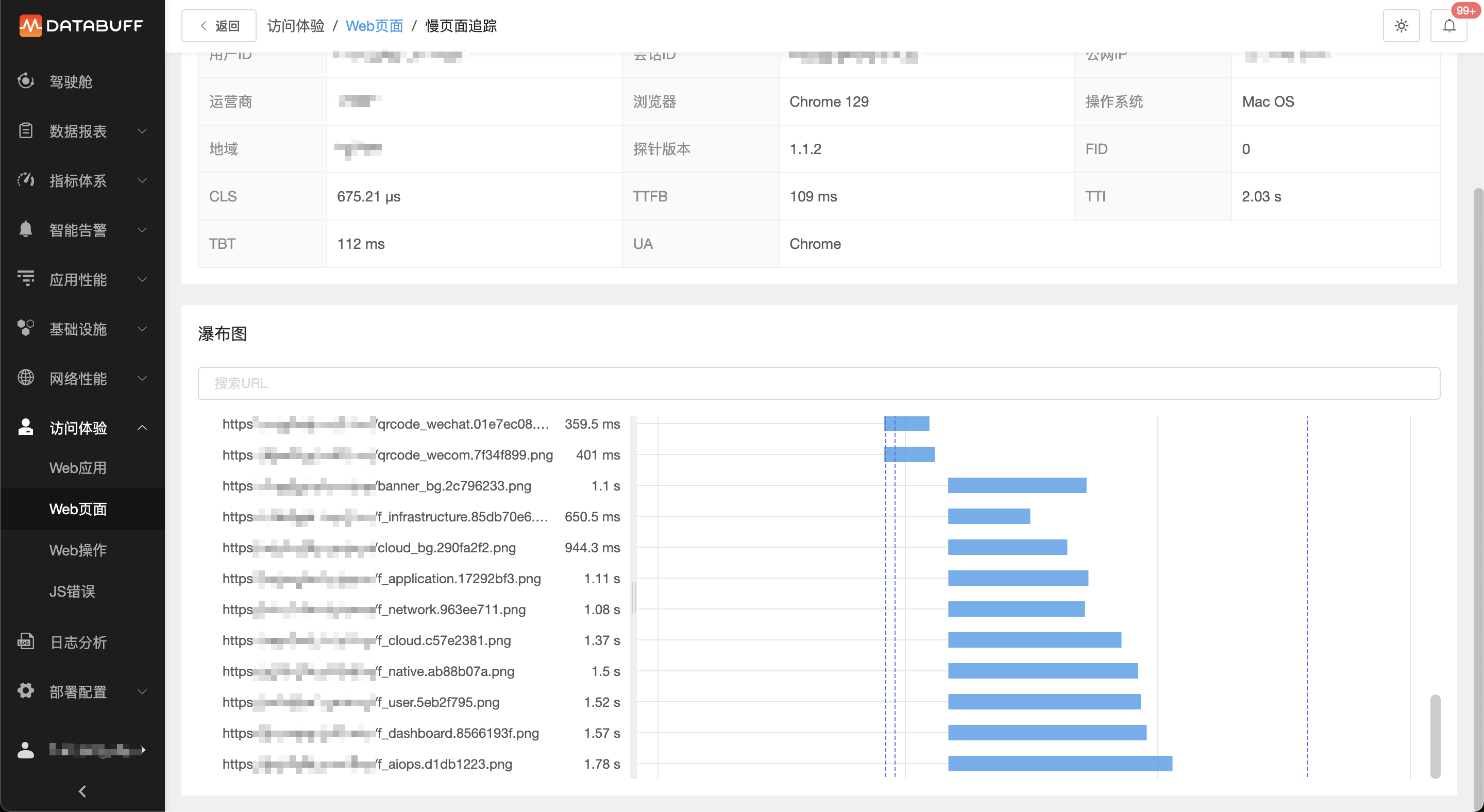Click the 基础设施 hexagon icon
Viewport: 1484px width, 812px height.
pos(25,328)
